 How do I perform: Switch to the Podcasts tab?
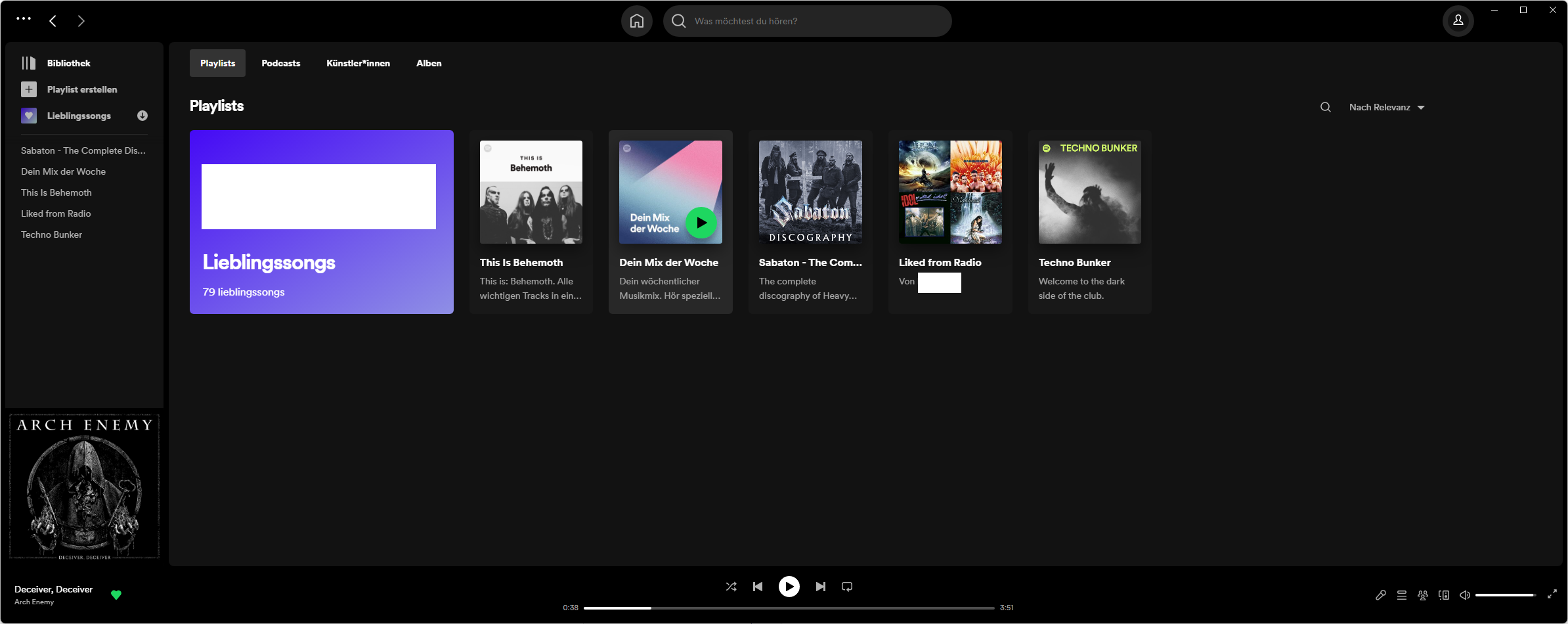[280, 62]
